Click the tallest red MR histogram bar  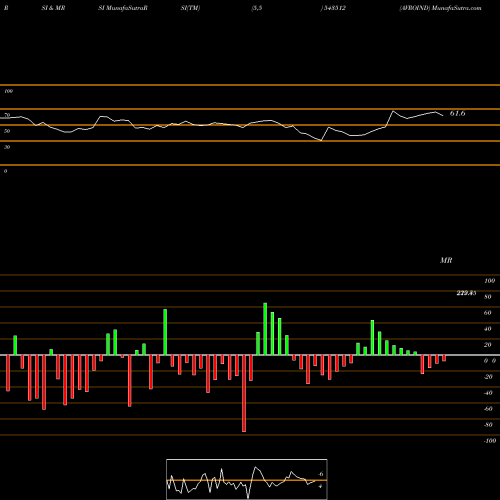(244, 393)
